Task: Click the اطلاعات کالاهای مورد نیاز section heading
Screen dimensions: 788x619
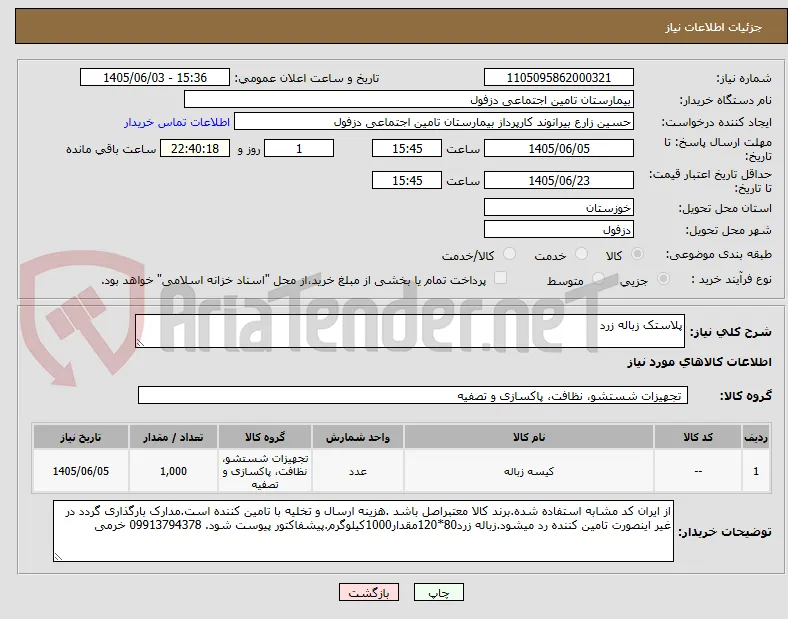Action: pyautogui.click(x=699, y=362)
